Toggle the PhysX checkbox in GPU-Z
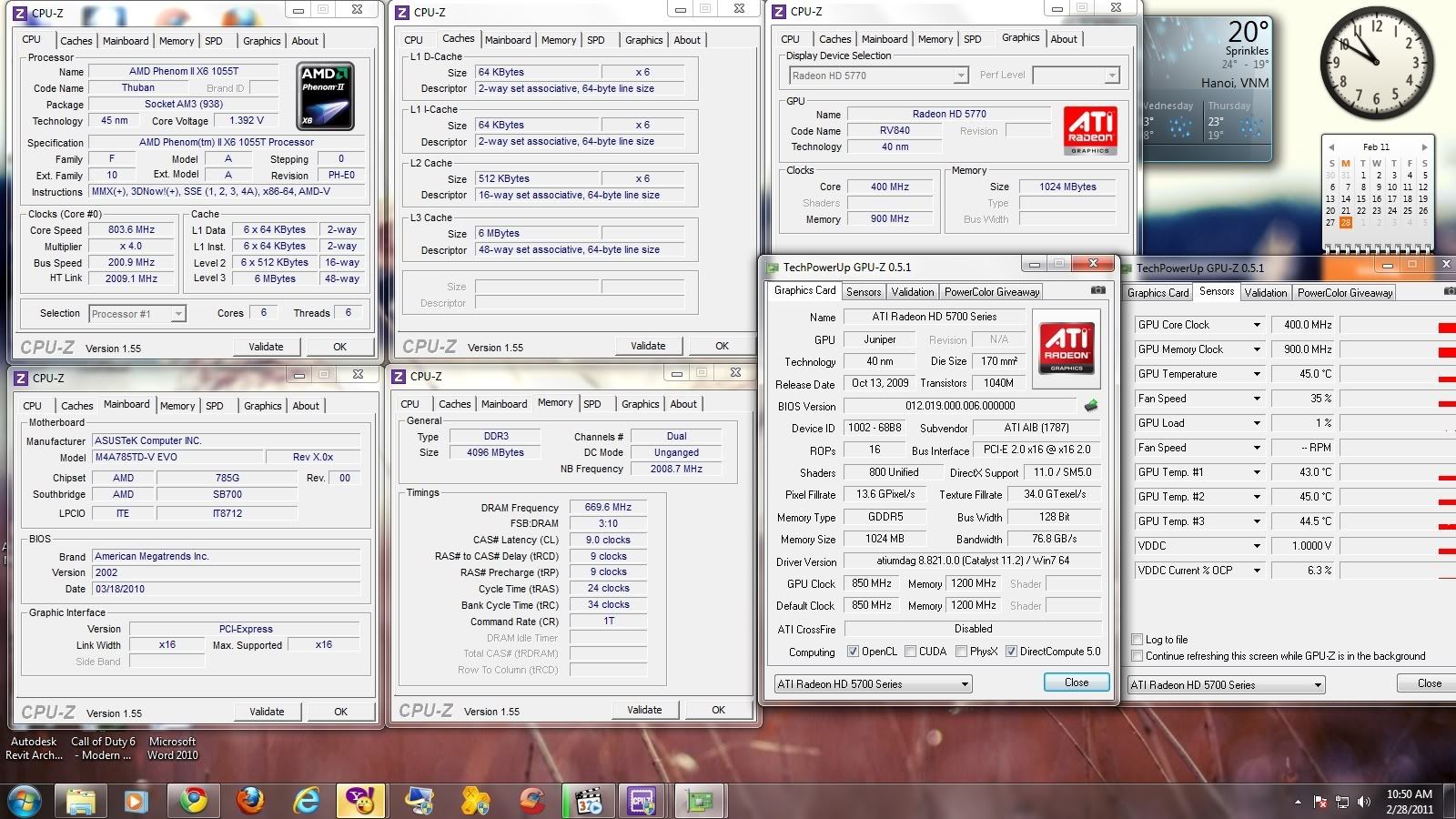 961,652
